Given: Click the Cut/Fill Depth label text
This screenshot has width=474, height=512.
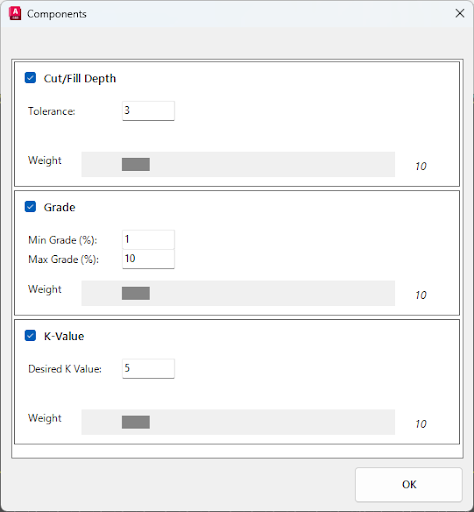Looking at the screenshot, I should tap(80, 78).
